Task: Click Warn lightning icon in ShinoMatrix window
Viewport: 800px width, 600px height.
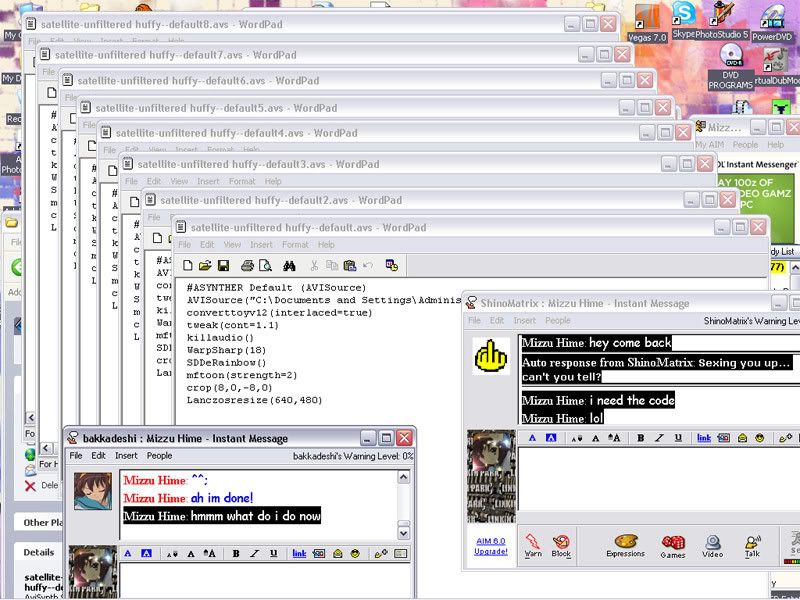Action: (x=533, y=546)
